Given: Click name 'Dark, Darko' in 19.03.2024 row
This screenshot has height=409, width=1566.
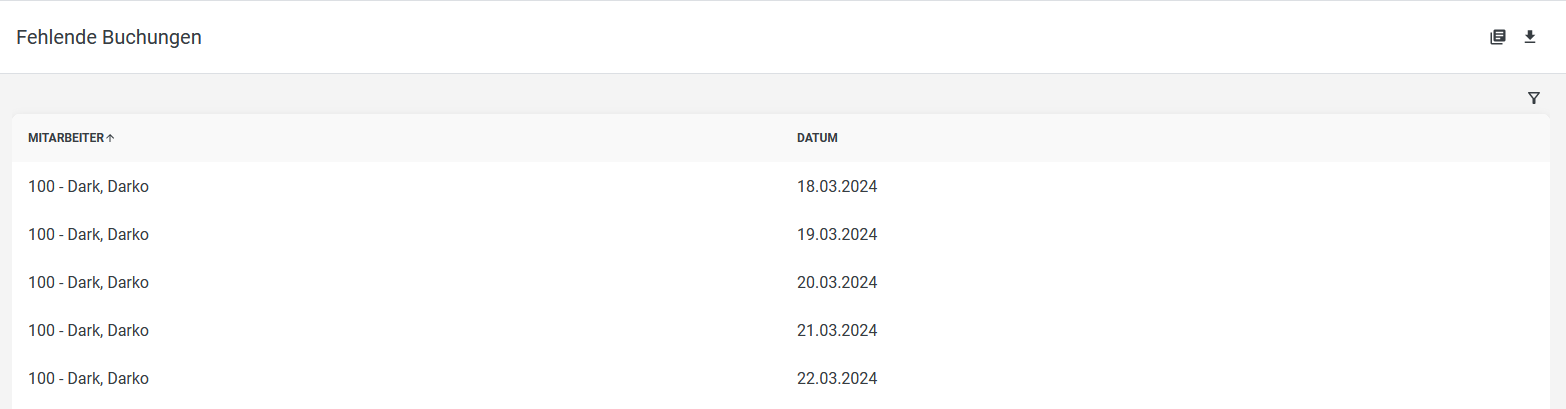Looking at the screenshot, I should tap(108, 234).
